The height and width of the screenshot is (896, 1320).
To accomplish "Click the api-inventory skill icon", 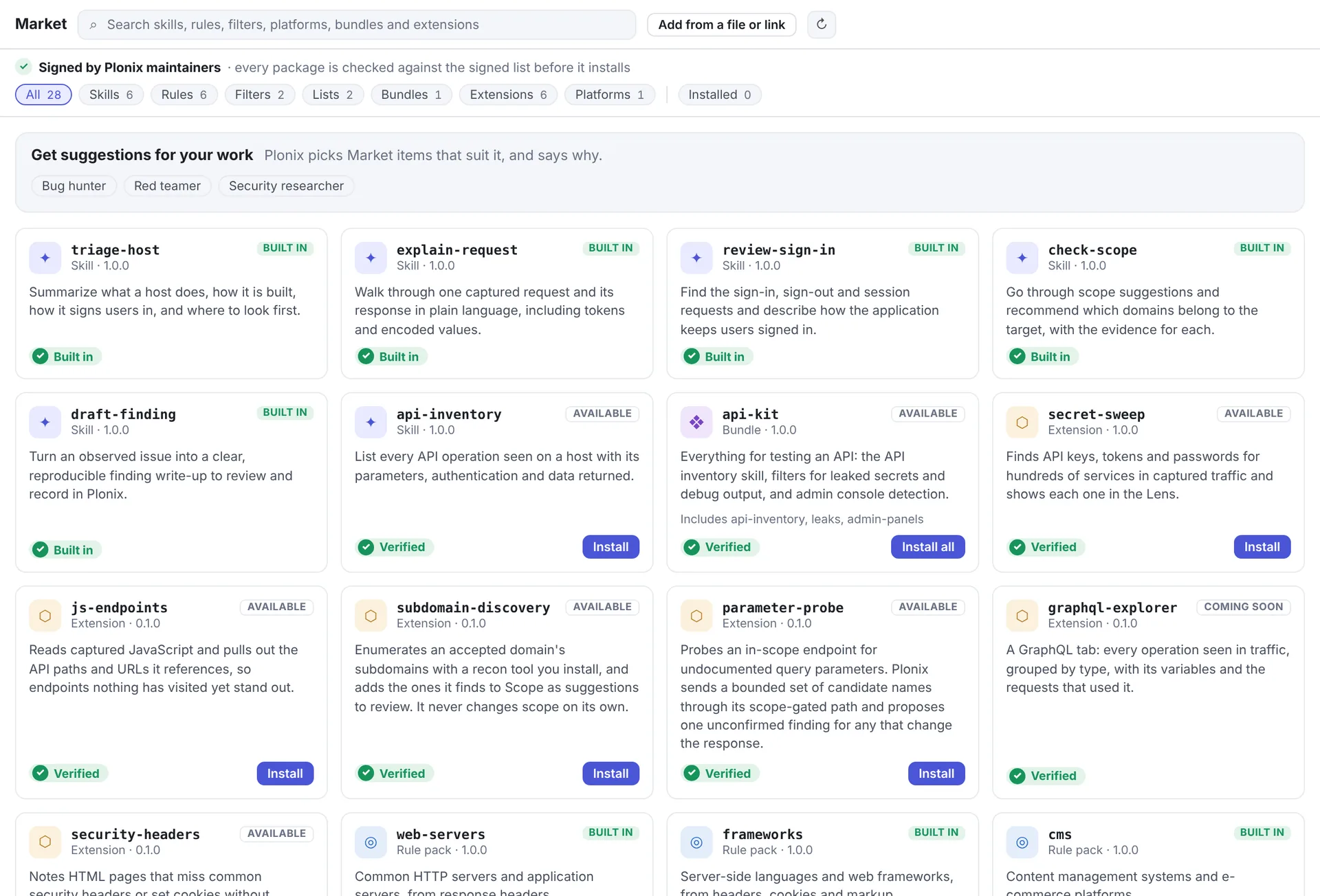I will click(x=371, y=422).
